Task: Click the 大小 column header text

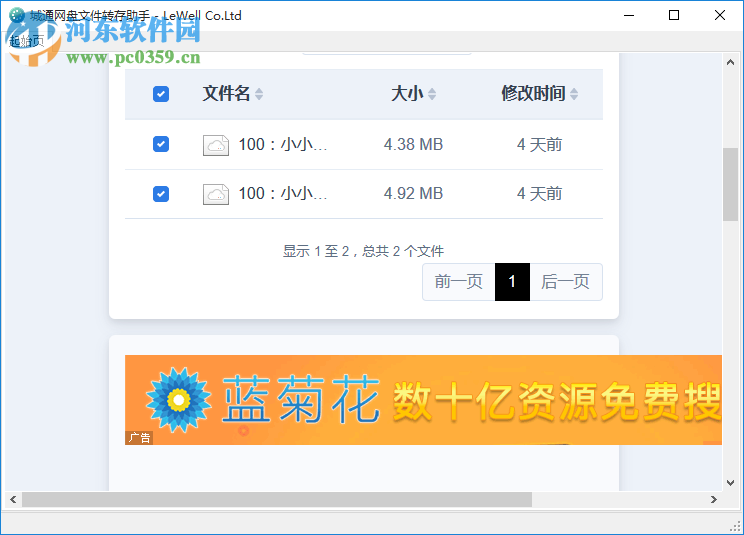Action: 407,93
